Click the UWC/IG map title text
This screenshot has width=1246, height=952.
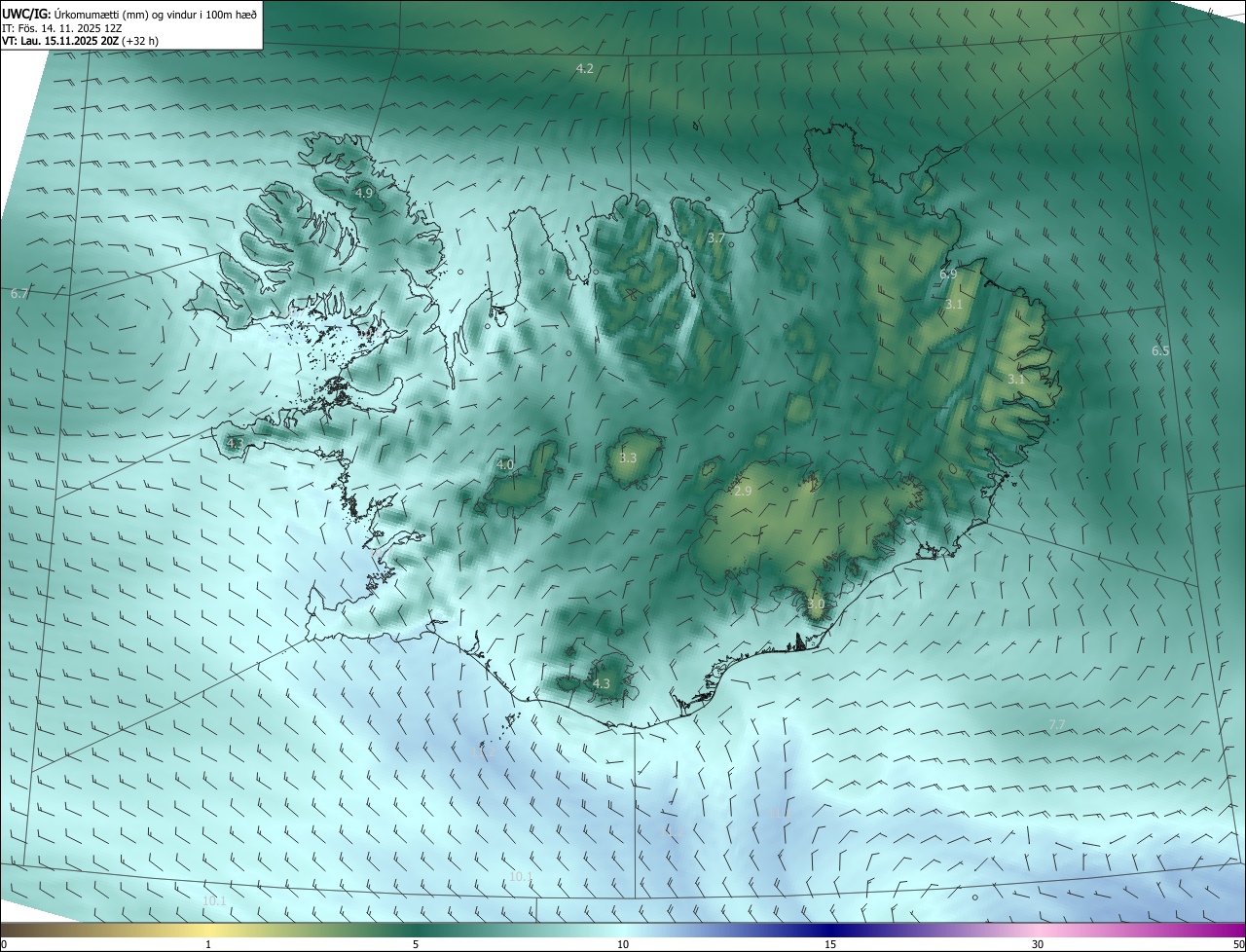[x=129, y=15]
